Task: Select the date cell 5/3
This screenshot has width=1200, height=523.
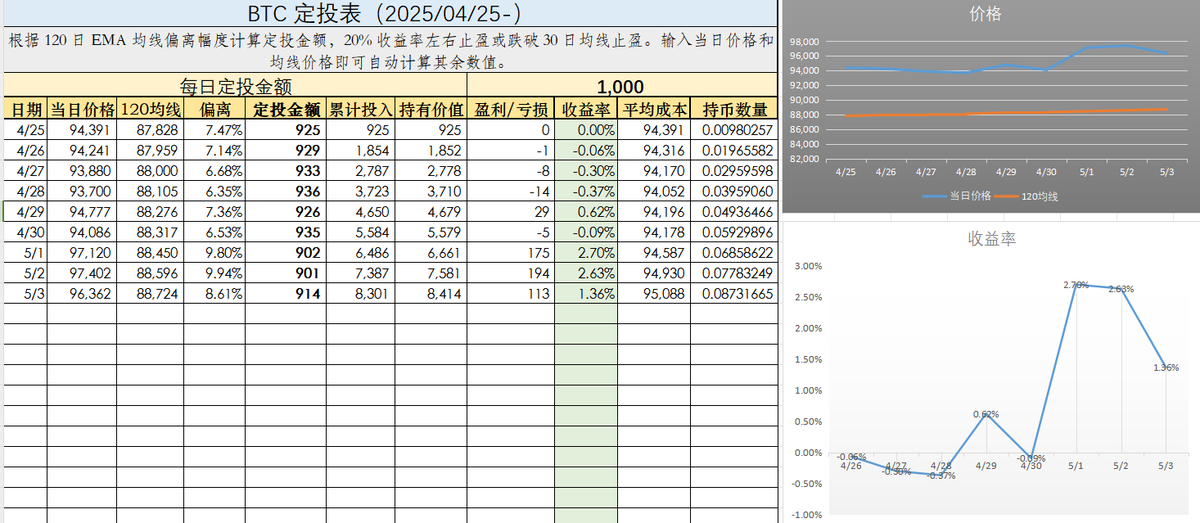Action: pyautogui.click(x=24, y=294)
